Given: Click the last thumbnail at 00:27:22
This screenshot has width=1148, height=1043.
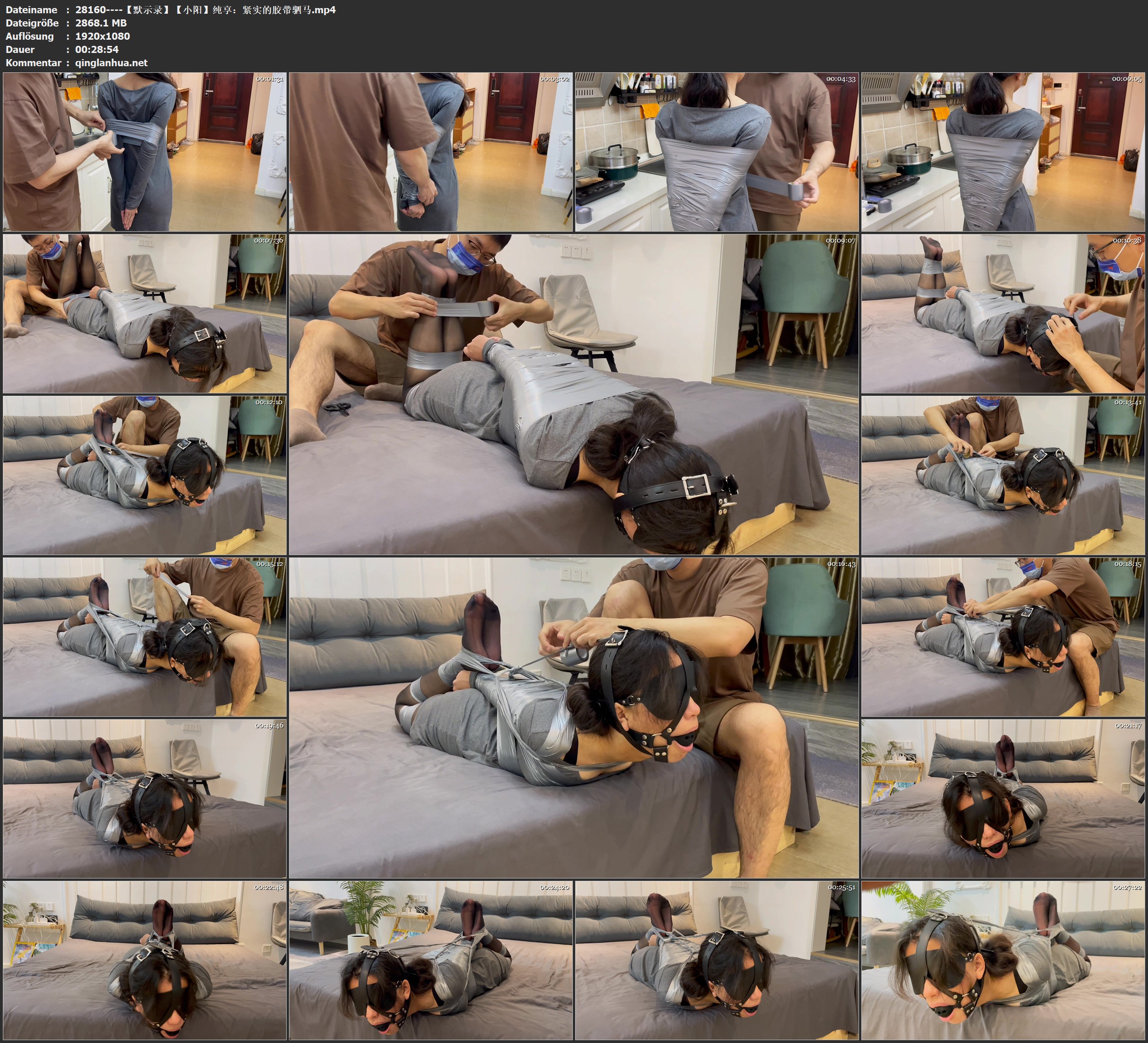Looking at the screenshot, I should [1003, 960].
